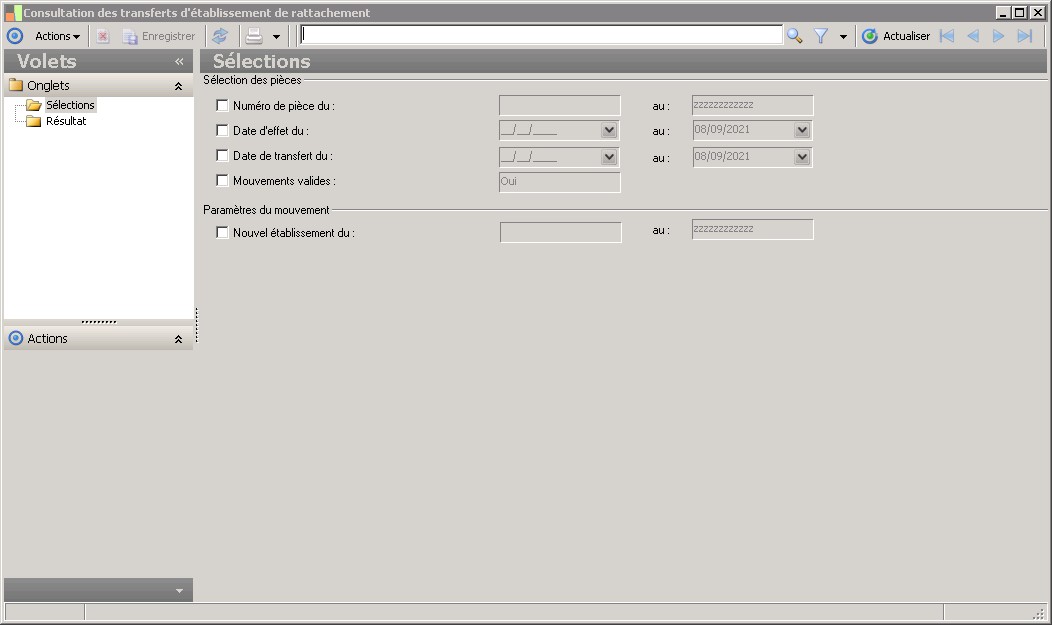The height and width of the screenshot is (625, 1052).
Task: Click the refresh arrows toolbar icon
Action: [x=220, y=36]
